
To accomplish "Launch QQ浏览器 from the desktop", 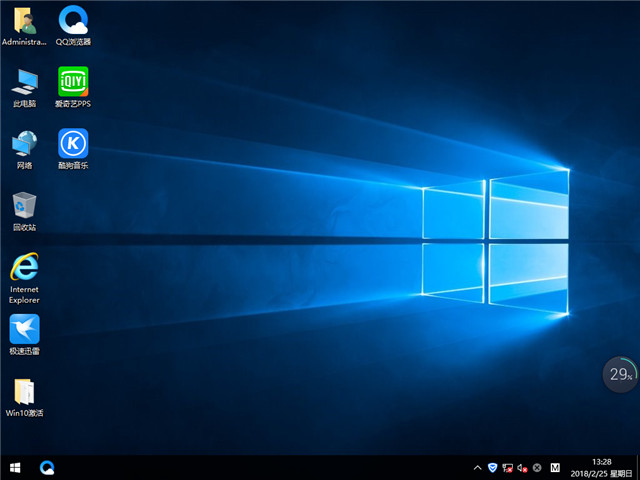I will pyautogui.click(x=73, y=24).
